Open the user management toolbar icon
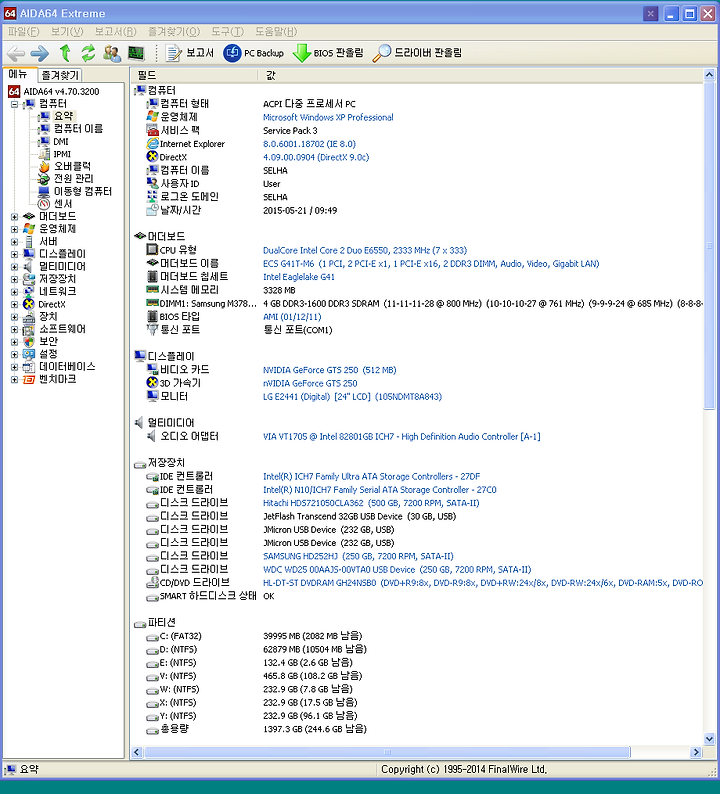Viewport: 720px width, 794px height. point(112,53)
